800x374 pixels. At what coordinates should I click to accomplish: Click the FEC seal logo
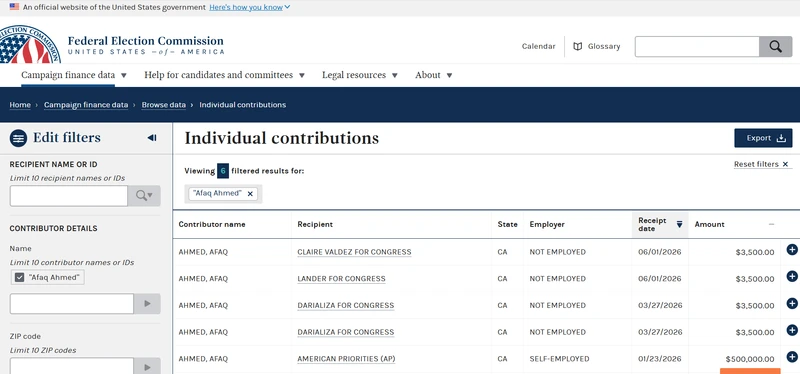(30, 45)
